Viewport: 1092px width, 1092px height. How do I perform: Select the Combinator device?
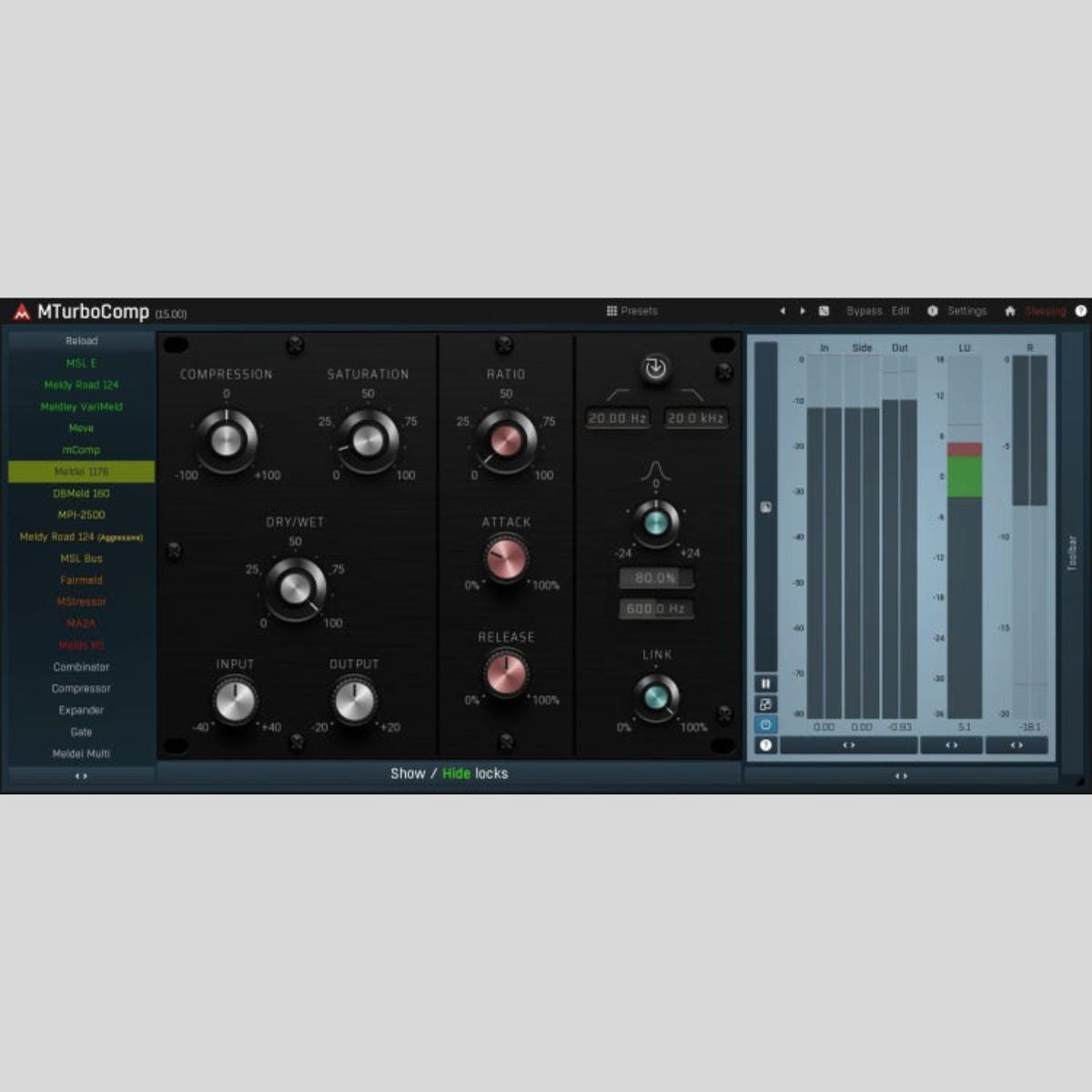click(x=81, y=667)
